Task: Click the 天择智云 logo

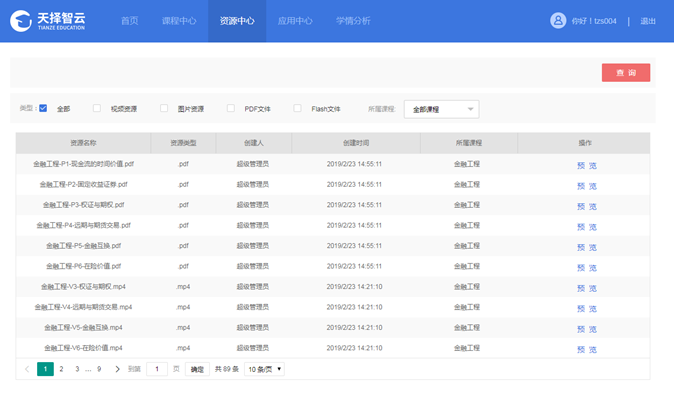Action: pyautogui.click(x=48, y=21)
